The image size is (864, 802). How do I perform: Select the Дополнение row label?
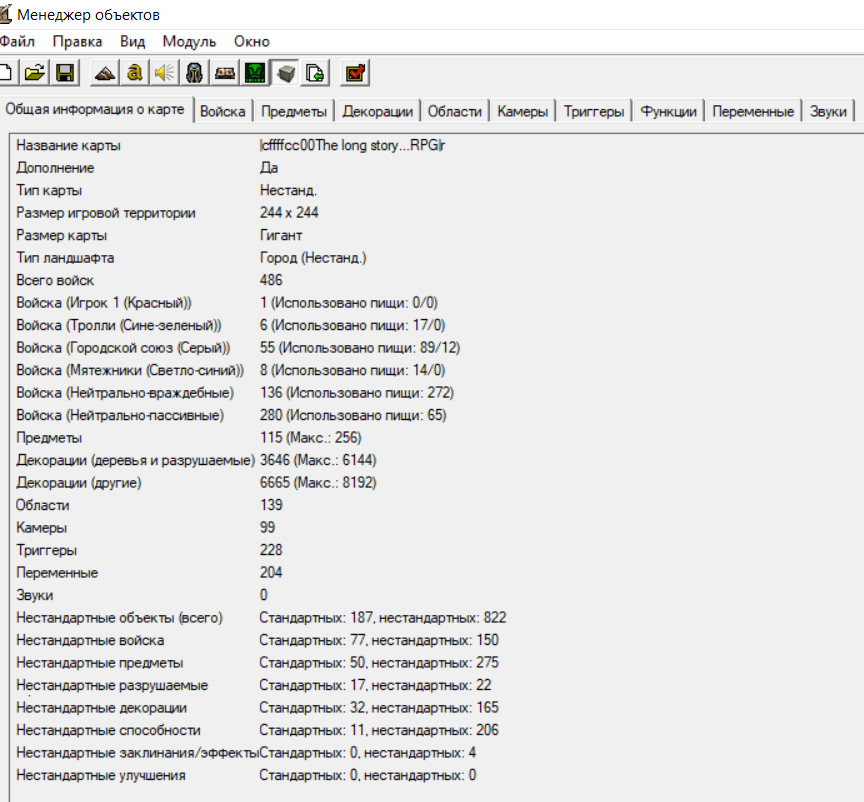click(x=55, y=168)
